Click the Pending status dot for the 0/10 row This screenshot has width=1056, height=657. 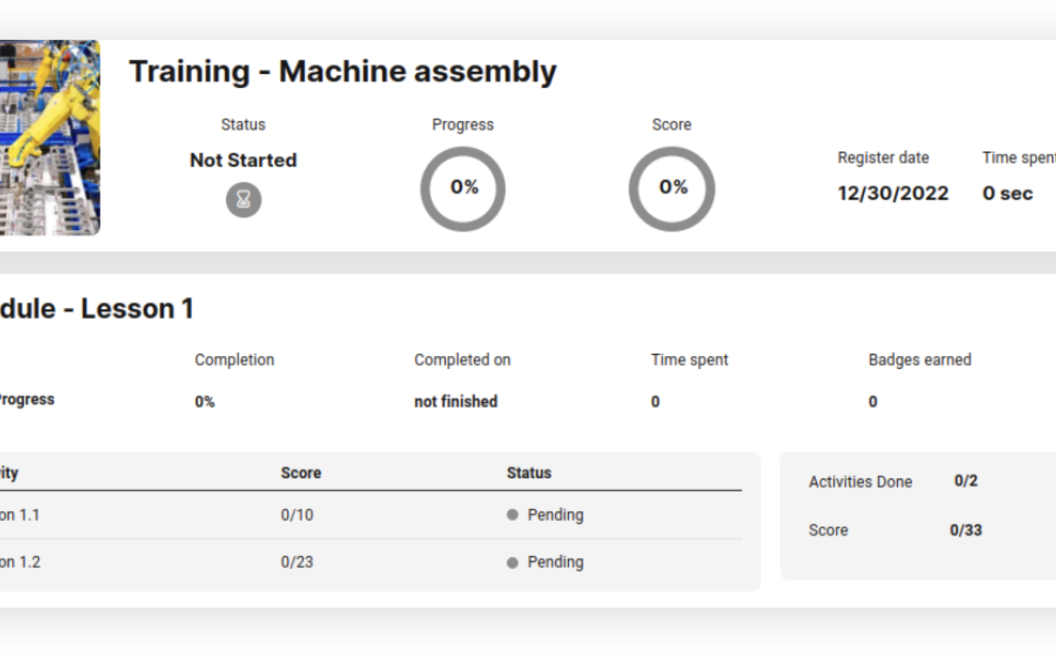pos(513,515)
